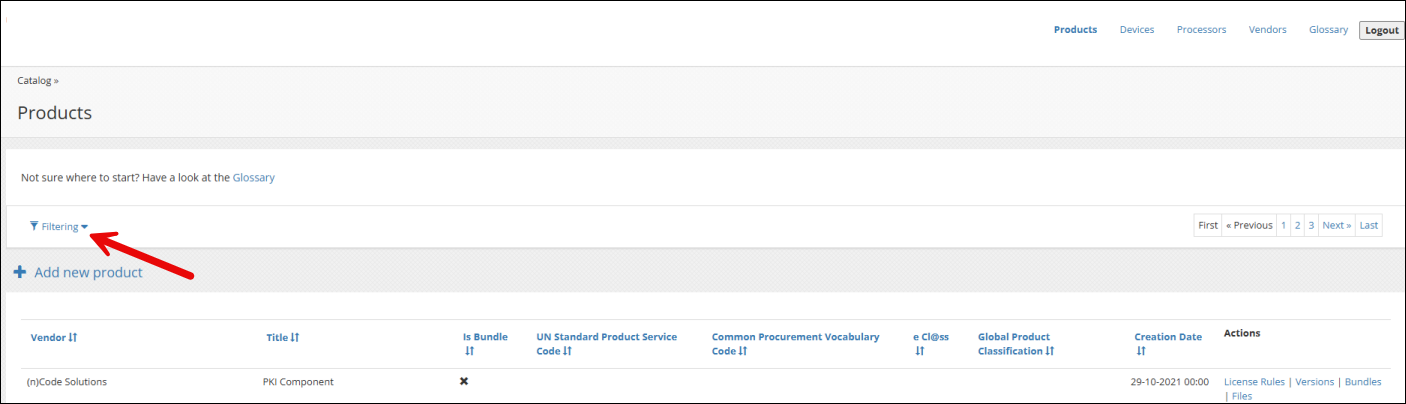Viewport: 1406px width, 404px height.
Task: Sort by Title using its arrow icon
Action: click(x=294, y=338)
